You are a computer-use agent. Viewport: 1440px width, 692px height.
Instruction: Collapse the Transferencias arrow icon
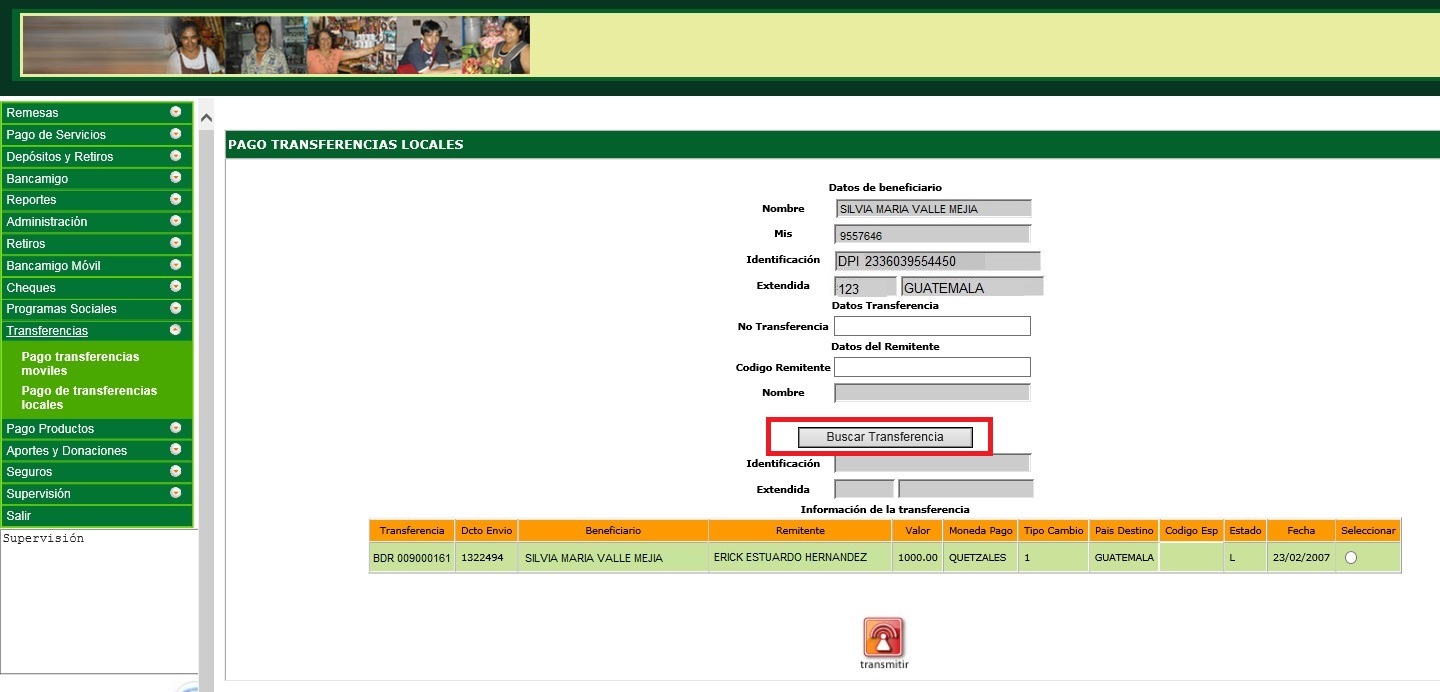(x=176, y=330)
